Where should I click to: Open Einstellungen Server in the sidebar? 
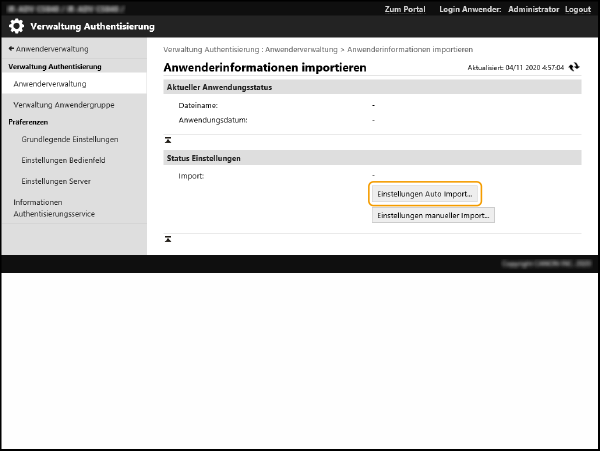tap(56, 181)
